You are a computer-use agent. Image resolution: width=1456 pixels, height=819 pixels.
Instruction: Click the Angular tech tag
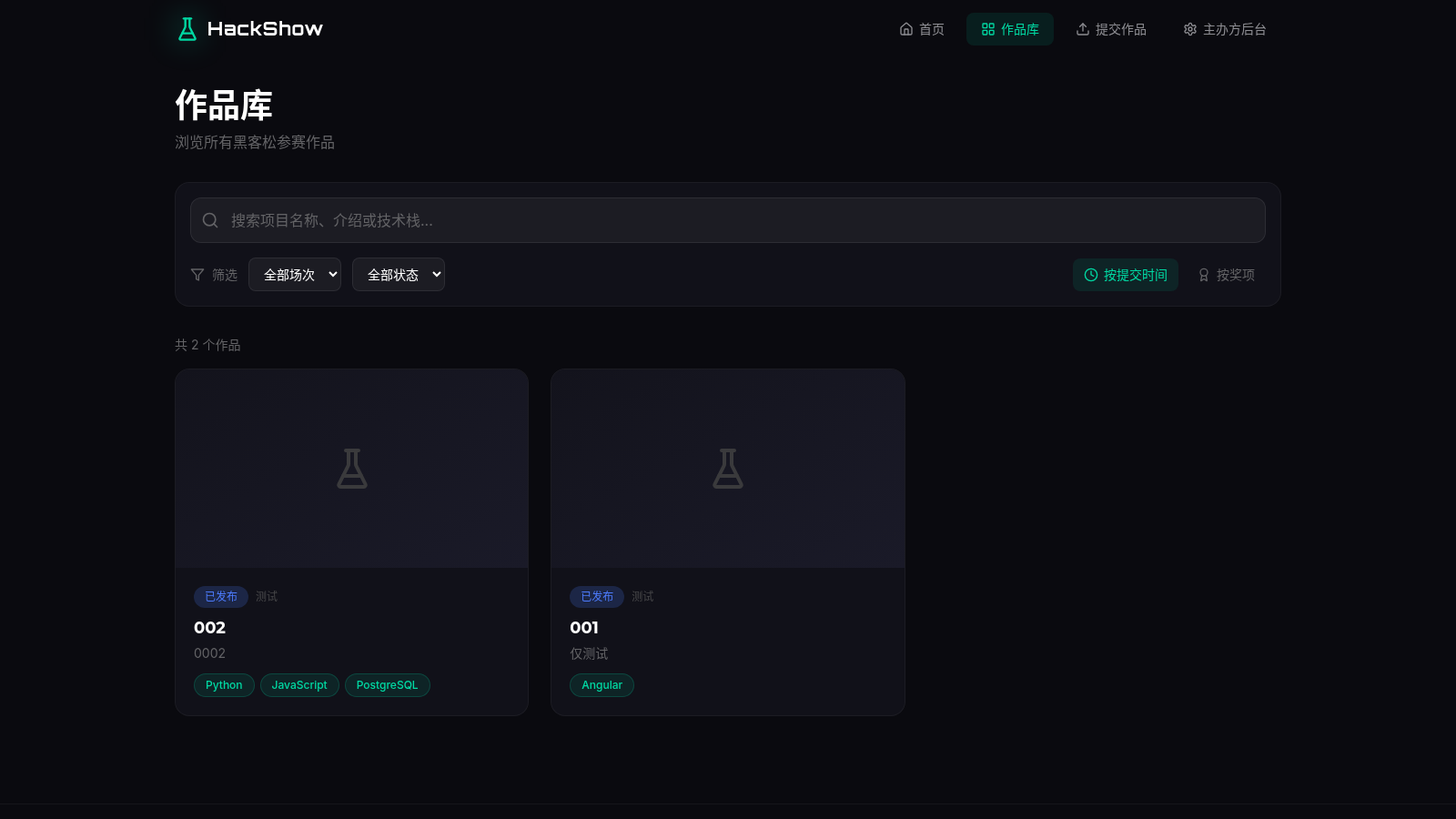pos(602,685)
